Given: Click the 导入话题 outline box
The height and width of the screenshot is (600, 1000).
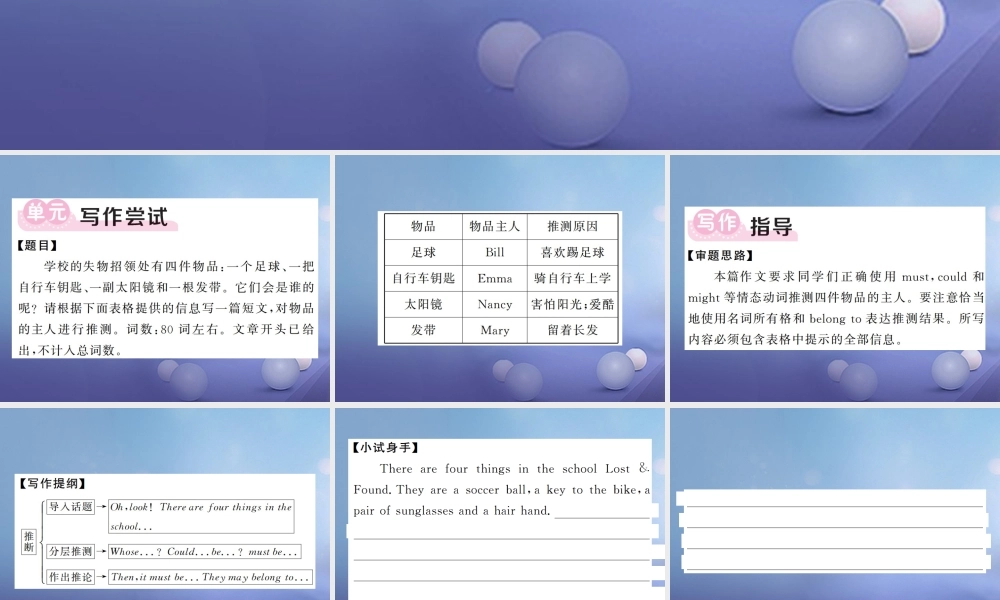Looking at the screenshot, I should click(x=71, y=507).
